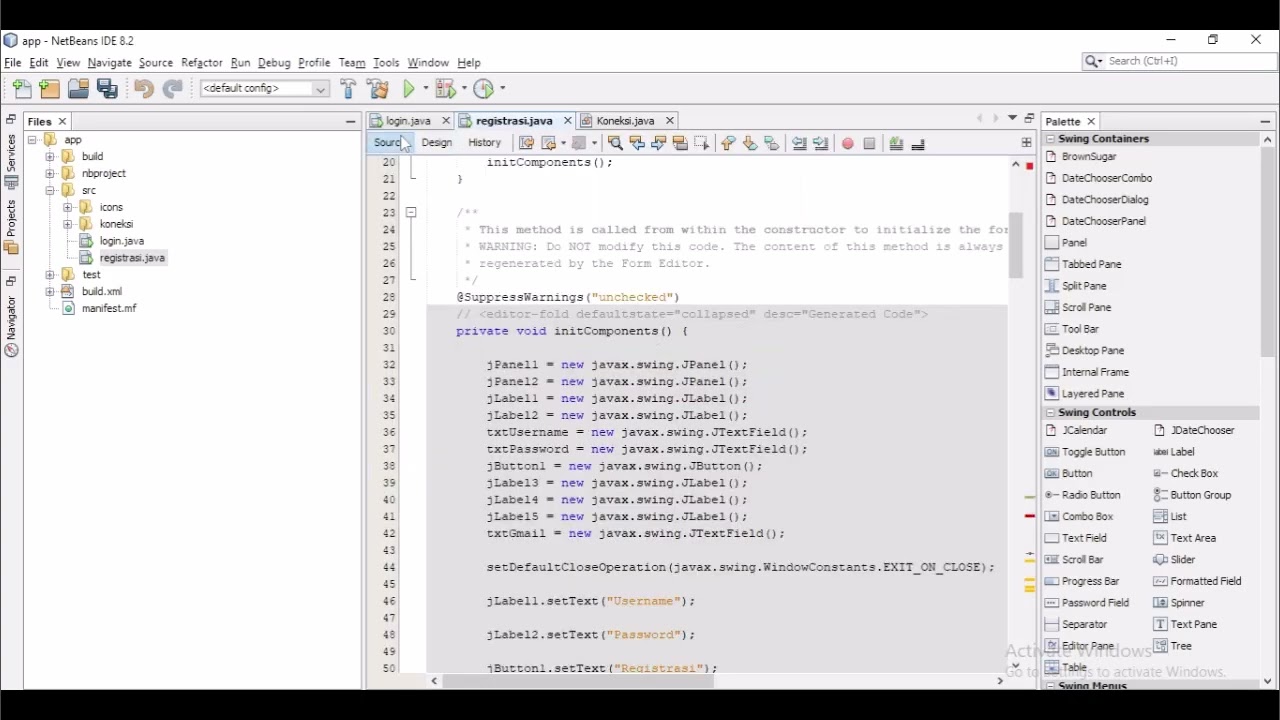This screenshot has height=720, width=1280.
Task: Expand the test folder
Action: point(50,275)
